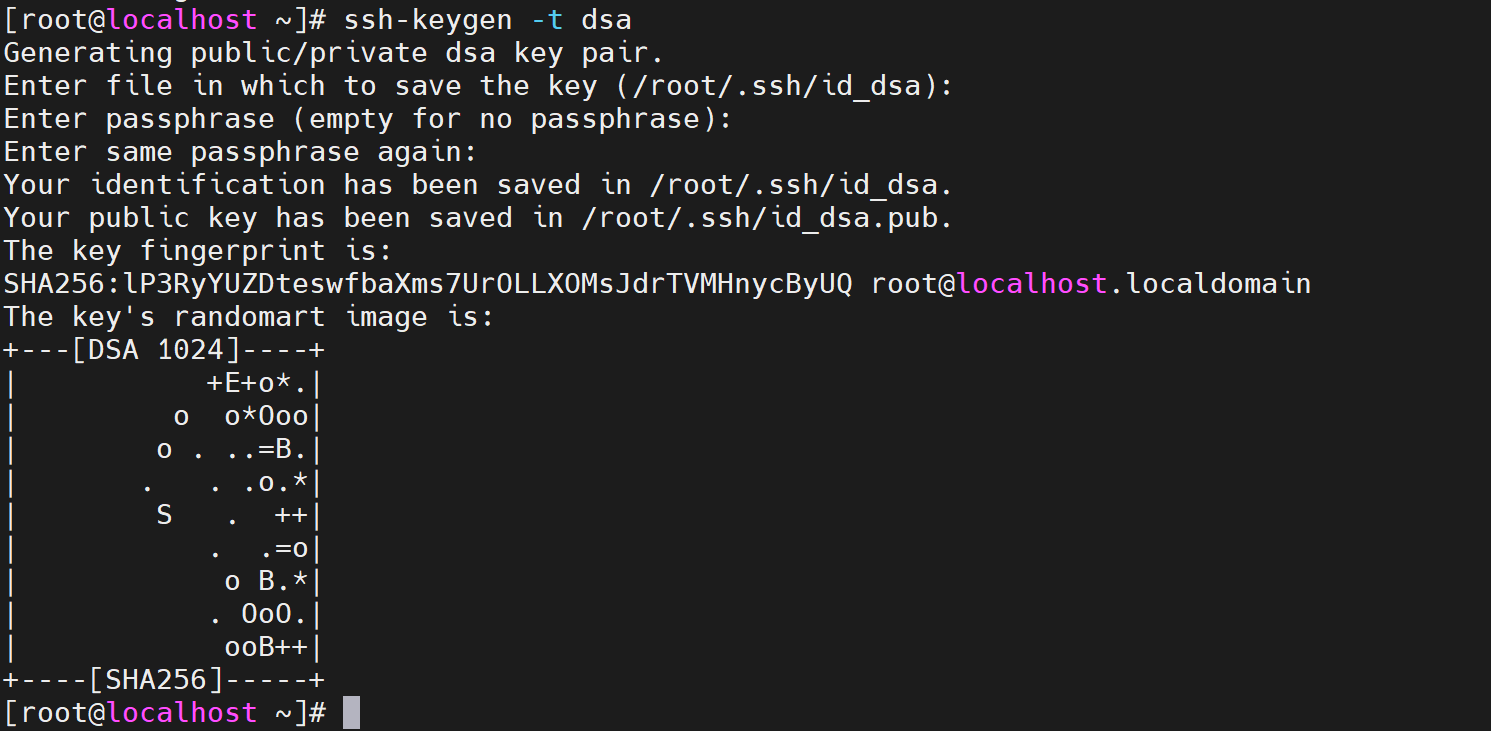Viewport: 1491px width, 731px height.
Task: Click the letter S inside the randomart
Action: click(165, 515)
